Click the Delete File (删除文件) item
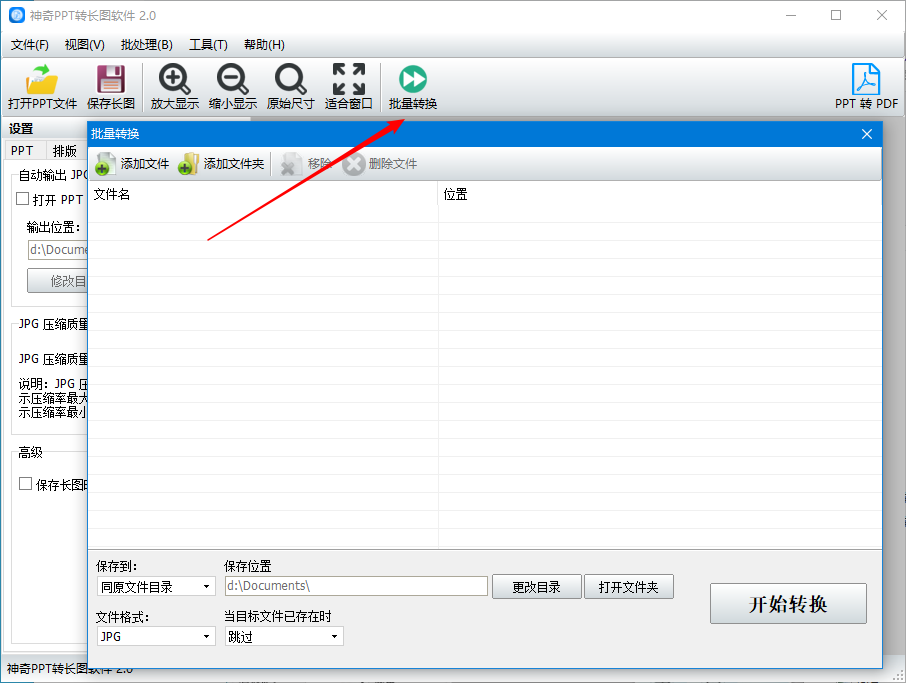 (380, 164)
